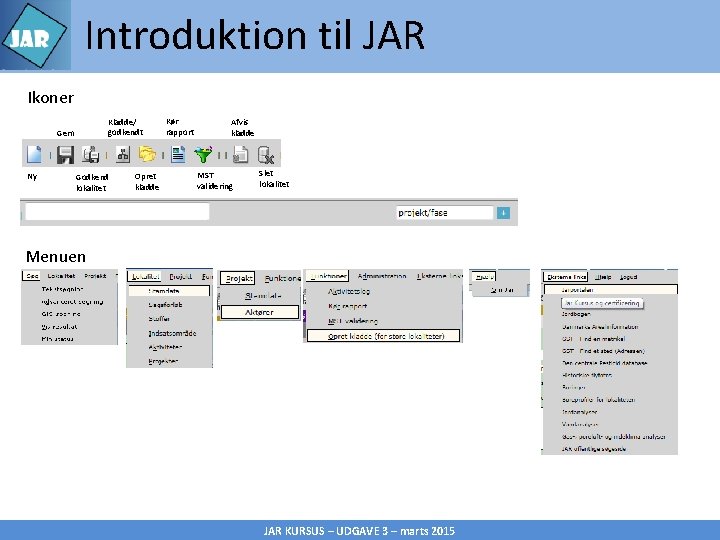This screenshot has width=720, height=540.
Task: Click the JAR KURSUS – UDGAVE 3 footer text
Action: pyautogui.click(x=359, y=531)
